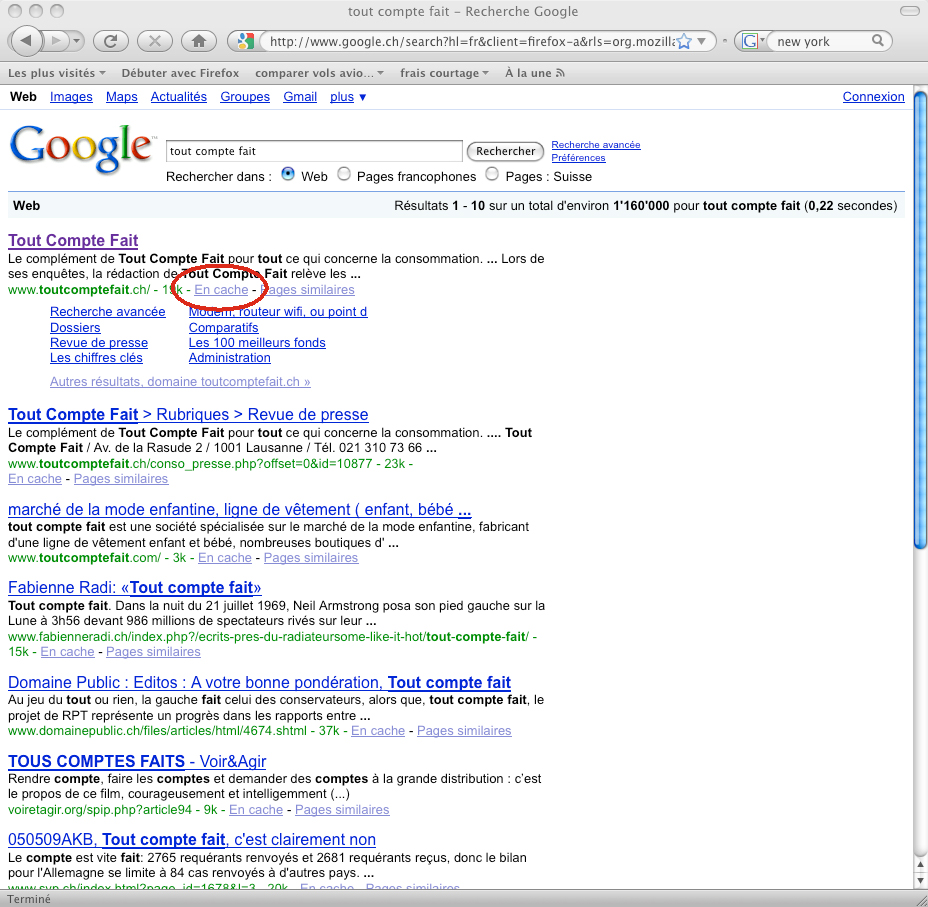Click the 'tout compte fait' search input
The image size is (928, 907).
pos(314,151)
